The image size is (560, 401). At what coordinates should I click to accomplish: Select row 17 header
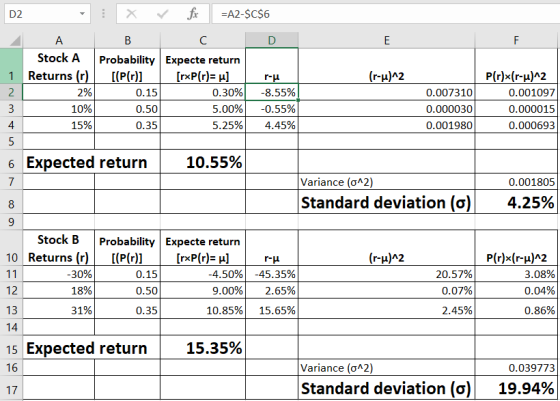point(11,388)
